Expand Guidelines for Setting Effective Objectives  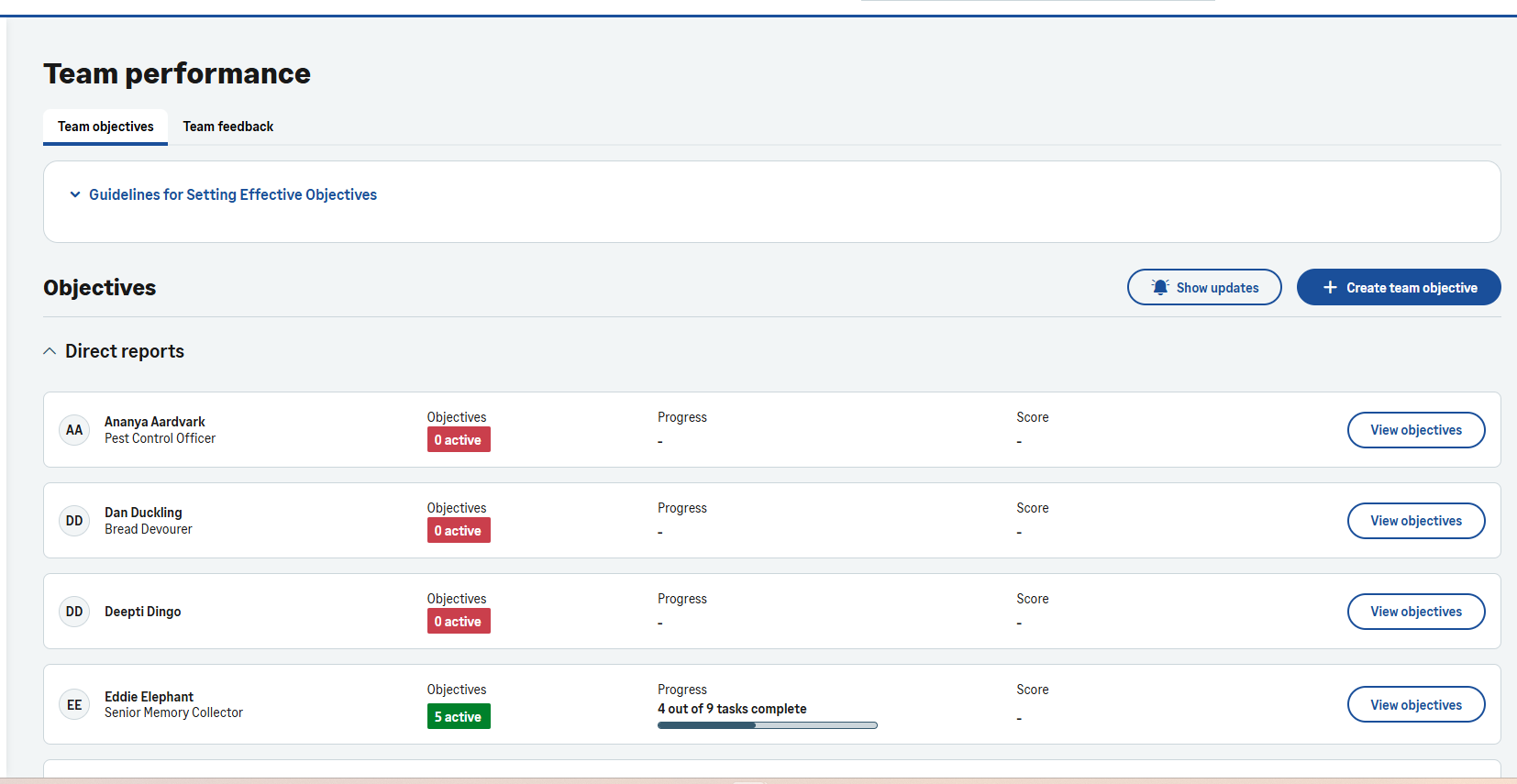click(232, 194)
